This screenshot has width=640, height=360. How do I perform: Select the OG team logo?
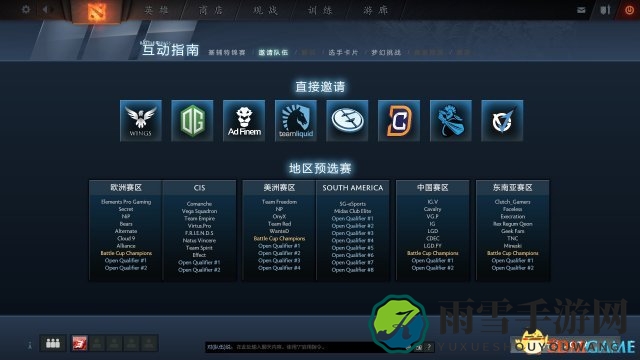pyautogui.click(x=192, y=120)
